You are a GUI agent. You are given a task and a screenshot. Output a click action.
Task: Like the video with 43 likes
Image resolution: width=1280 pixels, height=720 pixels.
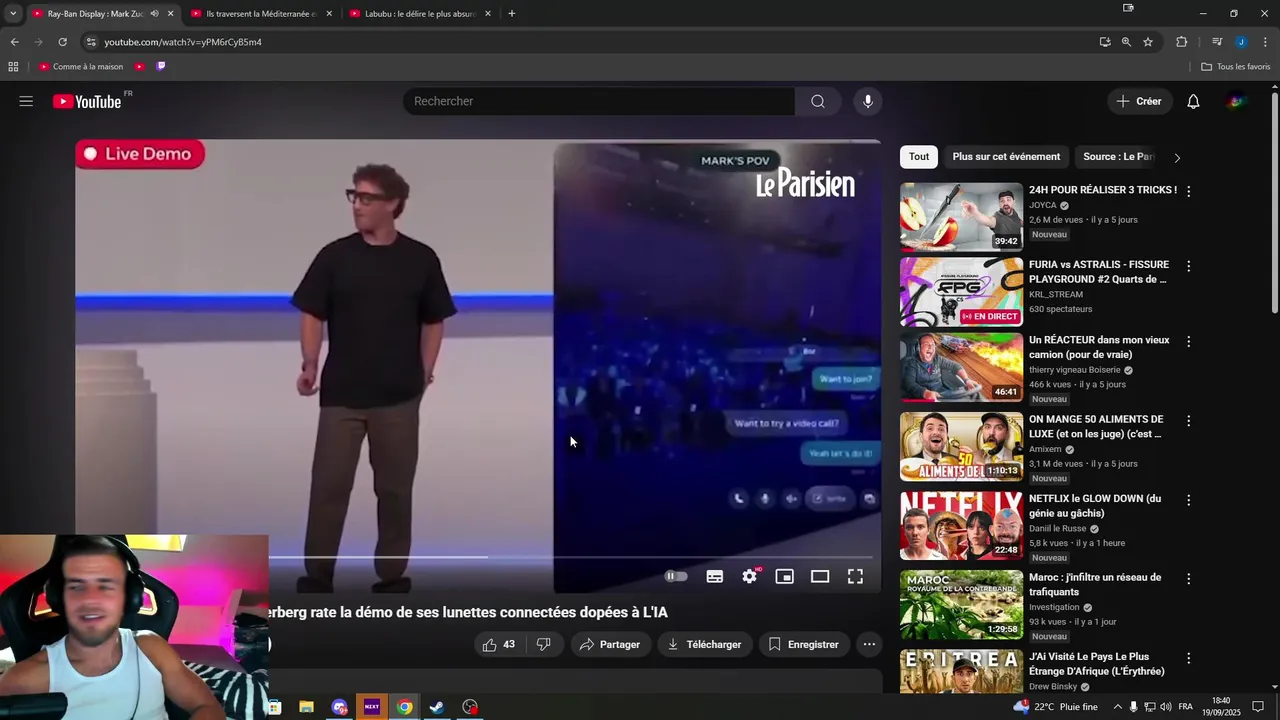pyautogui.click(x=499, y=645)
